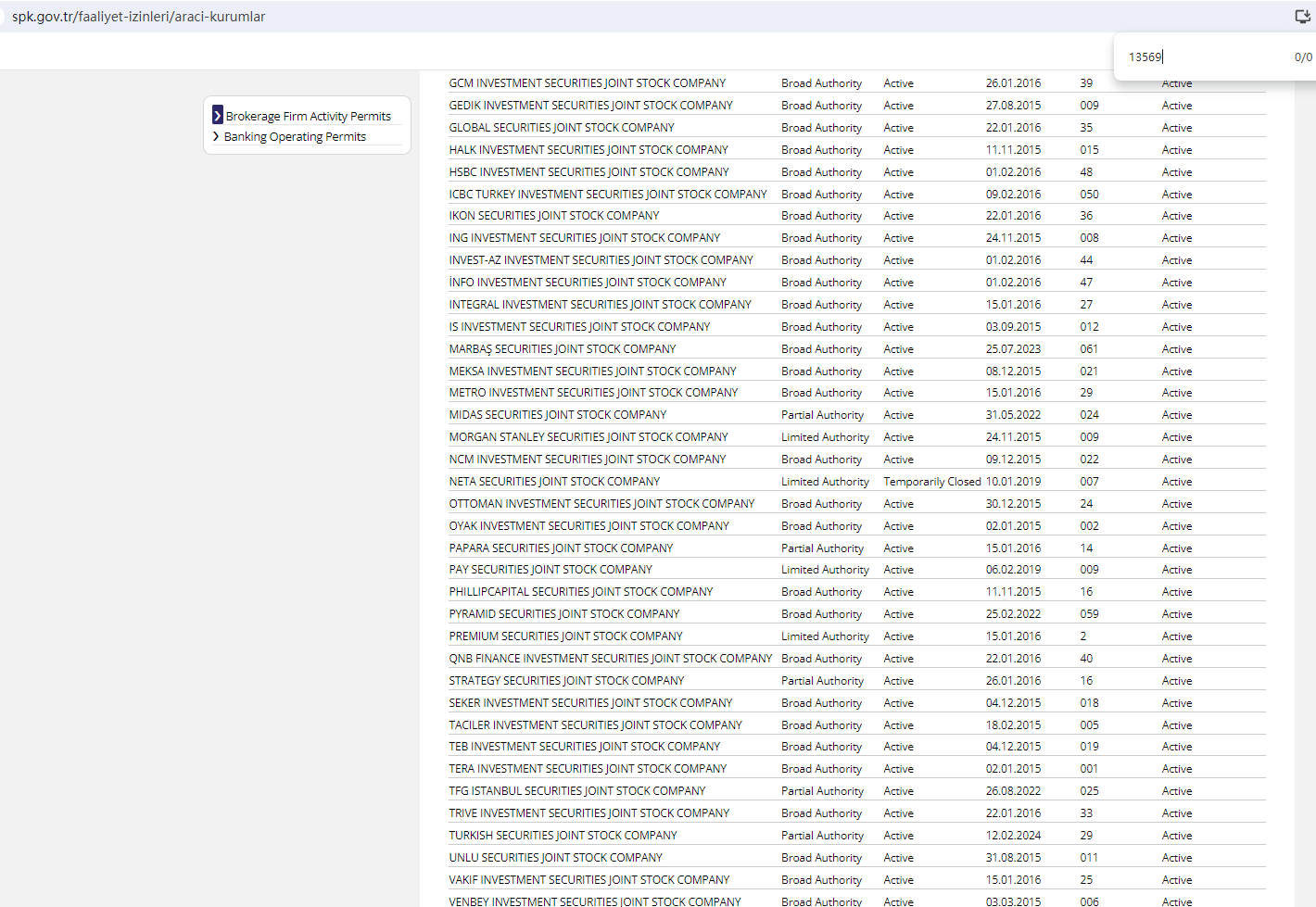This screenshot has width=1316, height=907.
Task: Click Partial Authority in PAPARA row
Action: coord(822,548)
